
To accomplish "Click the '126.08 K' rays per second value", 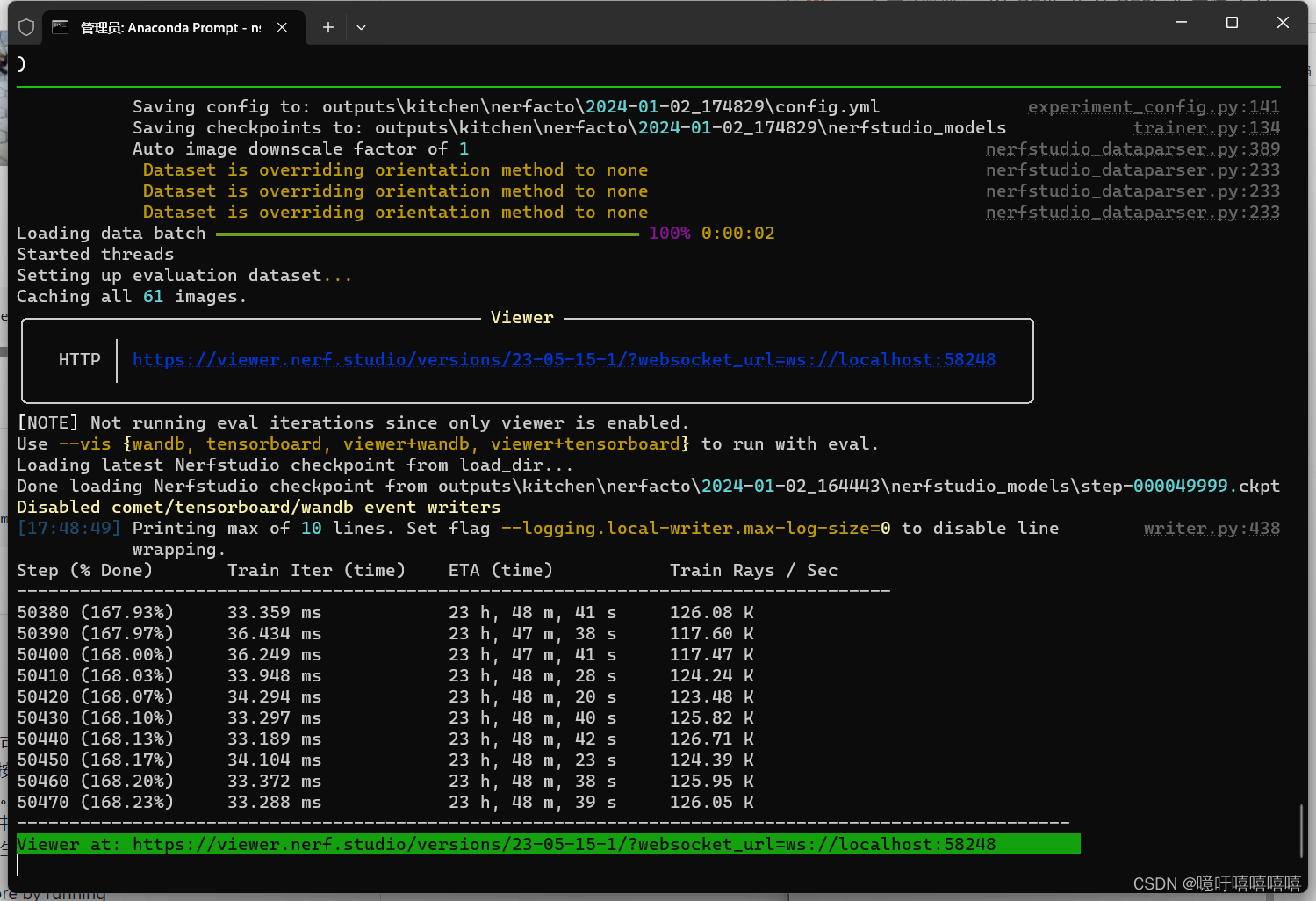I will (x=711, y=612).
